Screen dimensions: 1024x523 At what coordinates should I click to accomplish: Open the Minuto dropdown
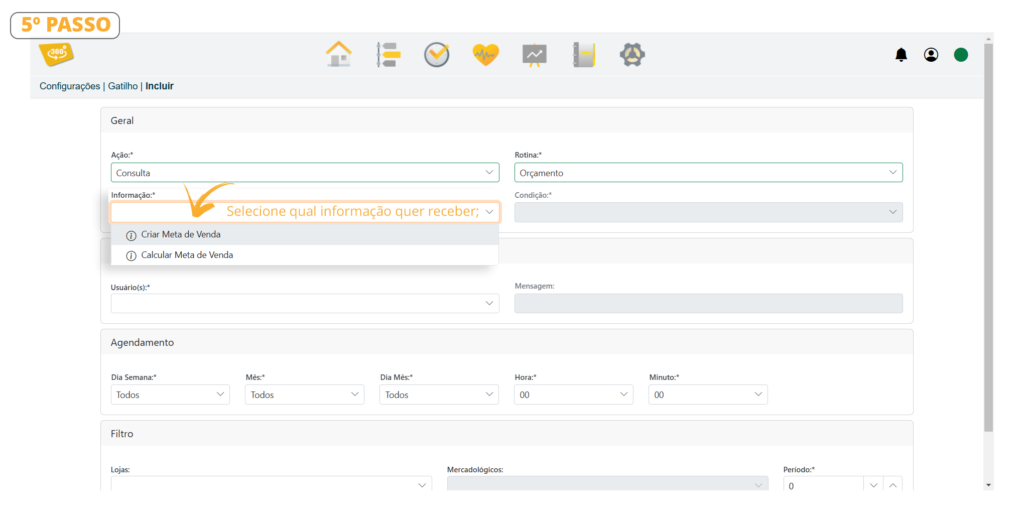tap(708, 394)
